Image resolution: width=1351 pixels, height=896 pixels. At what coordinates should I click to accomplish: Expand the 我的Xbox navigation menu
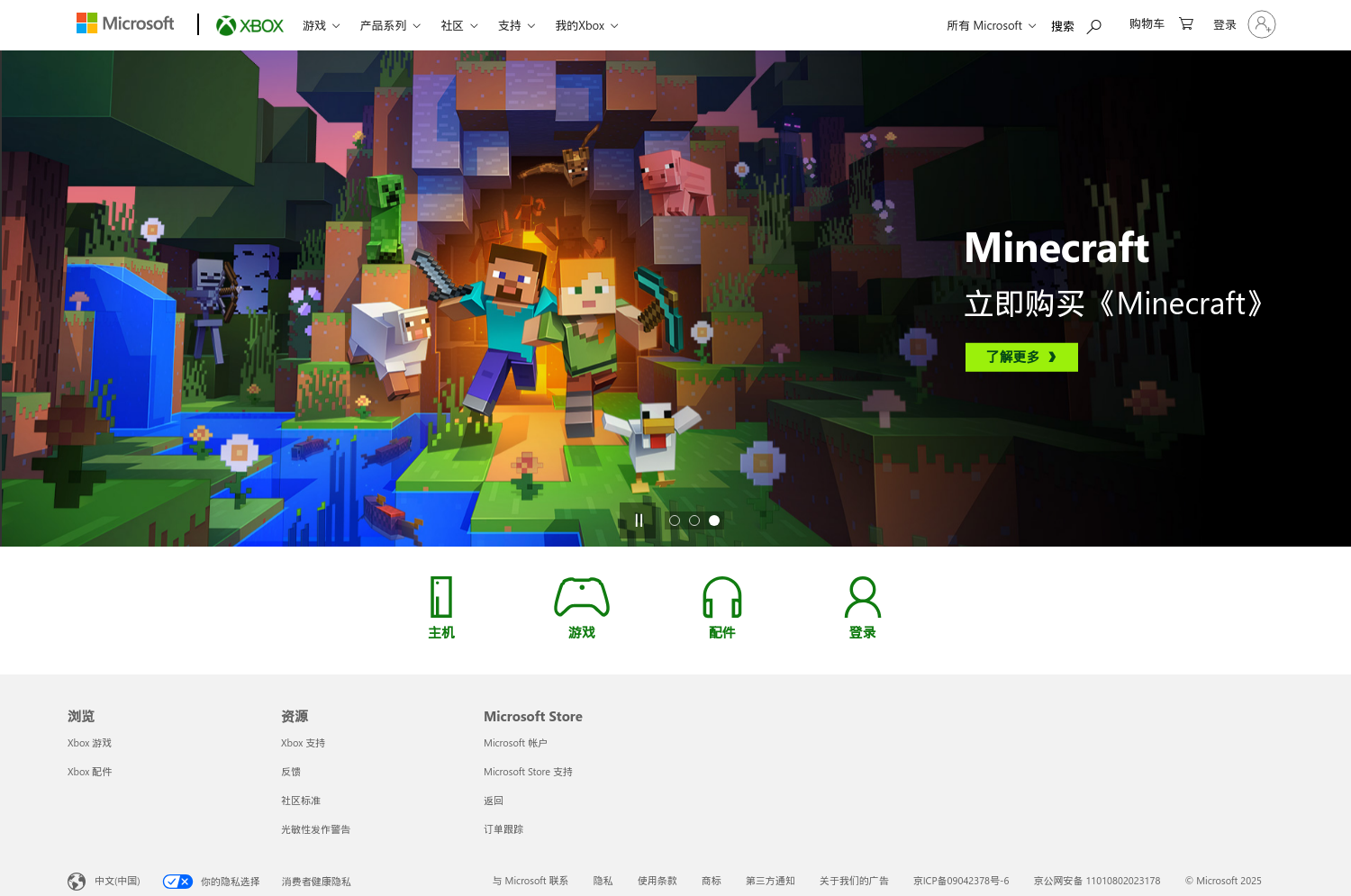click(587, 26)
